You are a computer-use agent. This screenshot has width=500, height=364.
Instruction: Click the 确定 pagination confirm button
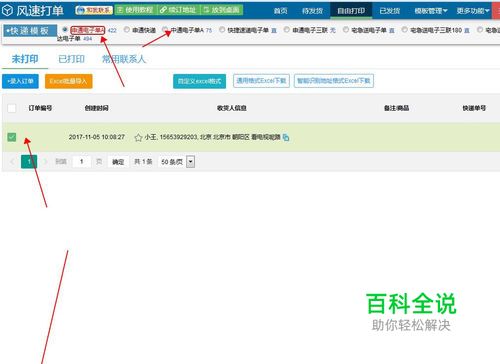pyautogui.click(x=118, y=162)
